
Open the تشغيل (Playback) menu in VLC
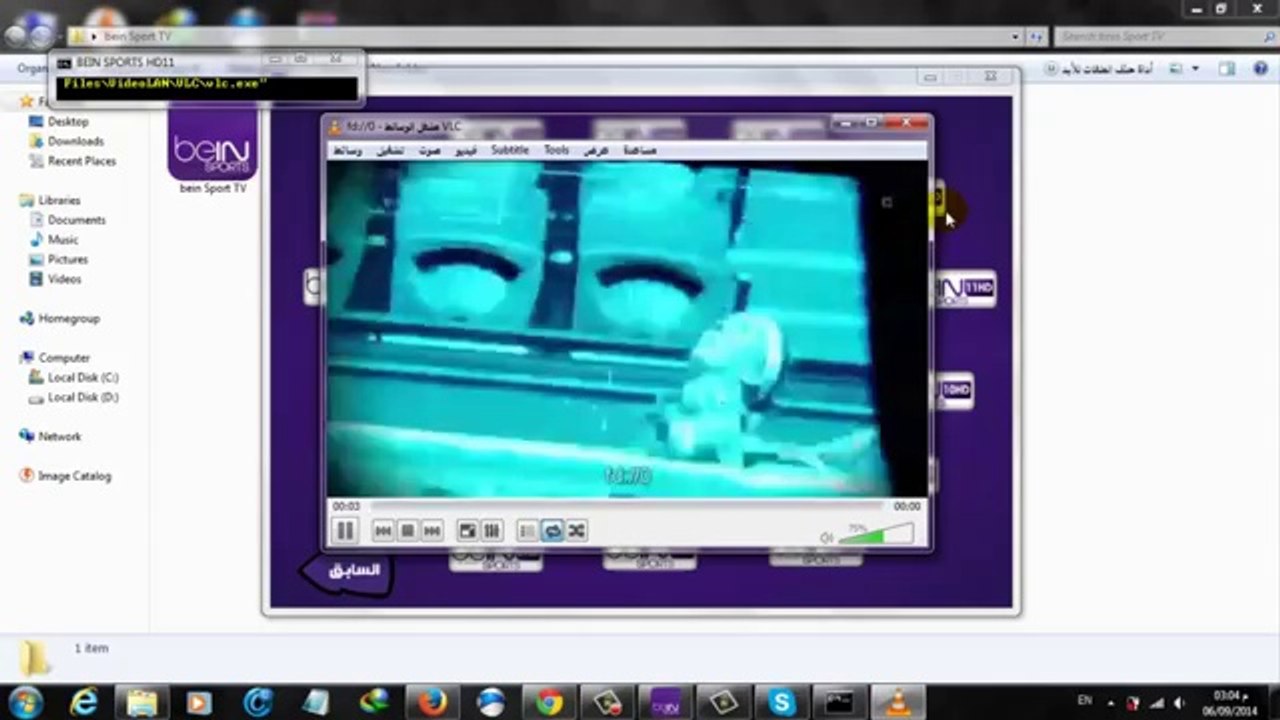390,150
